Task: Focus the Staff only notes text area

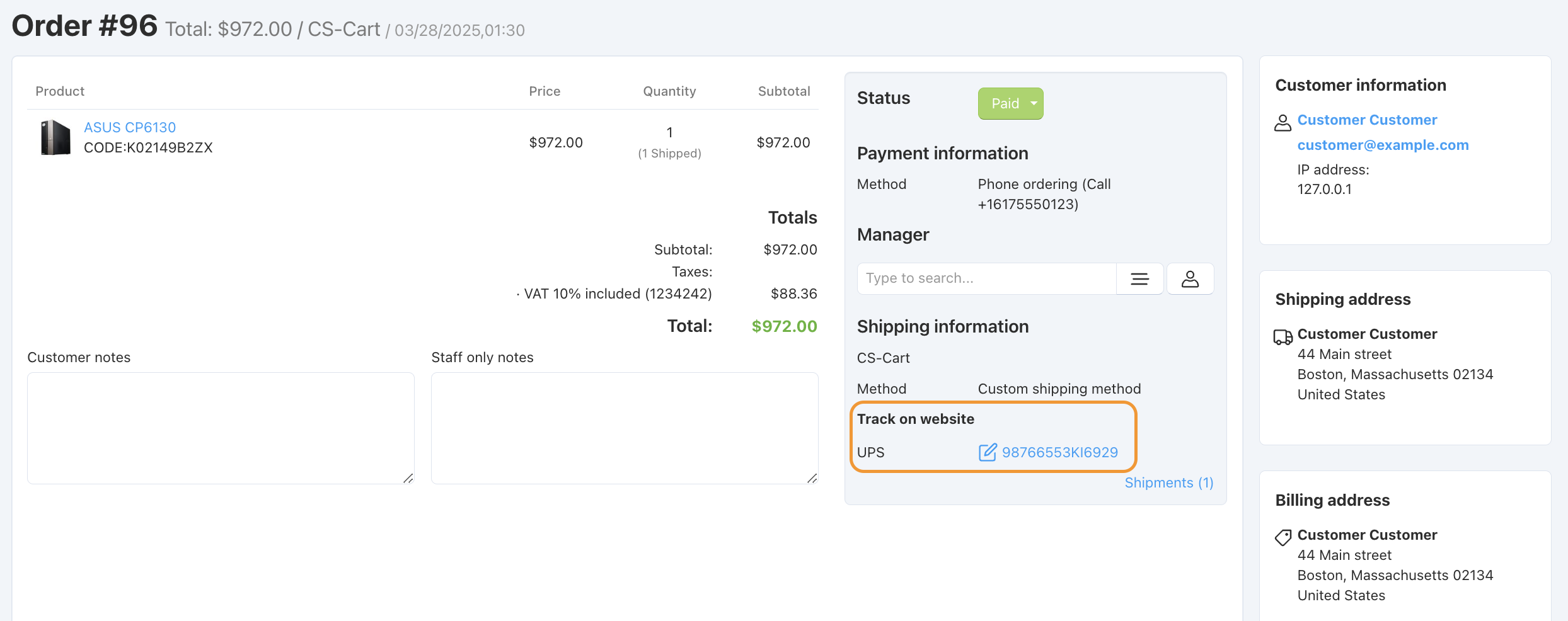Action: click(625, 428)
